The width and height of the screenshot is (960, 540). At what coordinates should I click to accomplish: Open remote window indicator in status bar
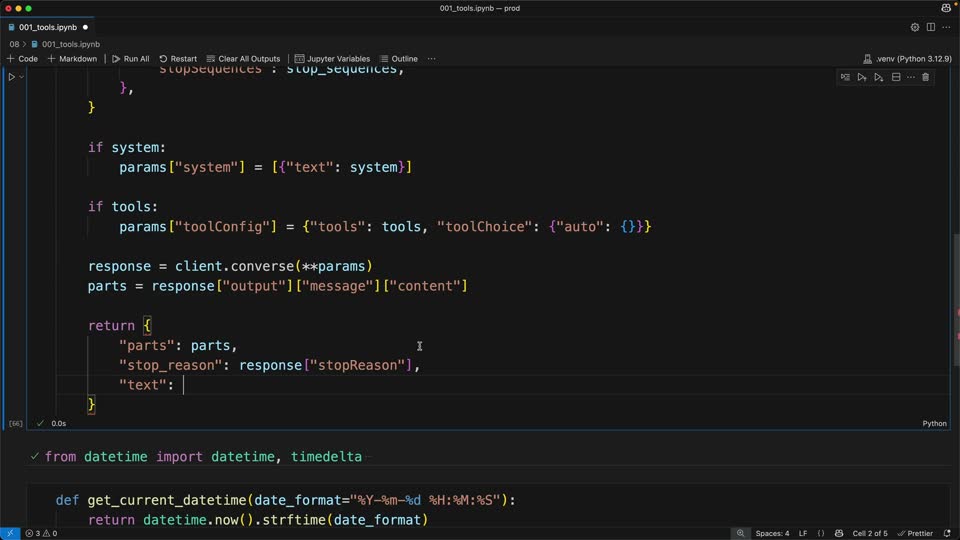[10, 533]
